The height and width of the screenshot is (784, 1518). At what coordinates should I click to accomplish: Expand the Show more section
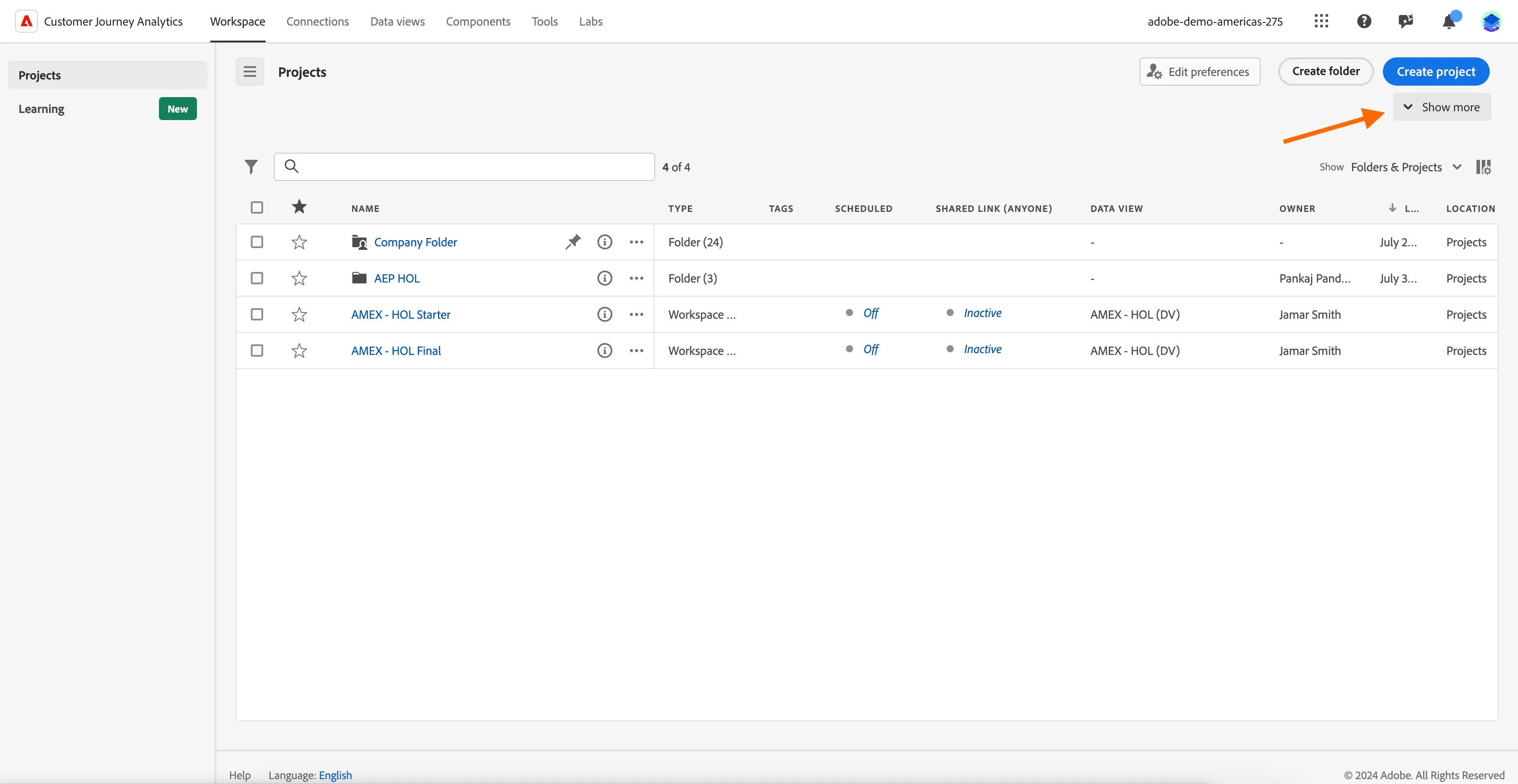[1442, 107]
